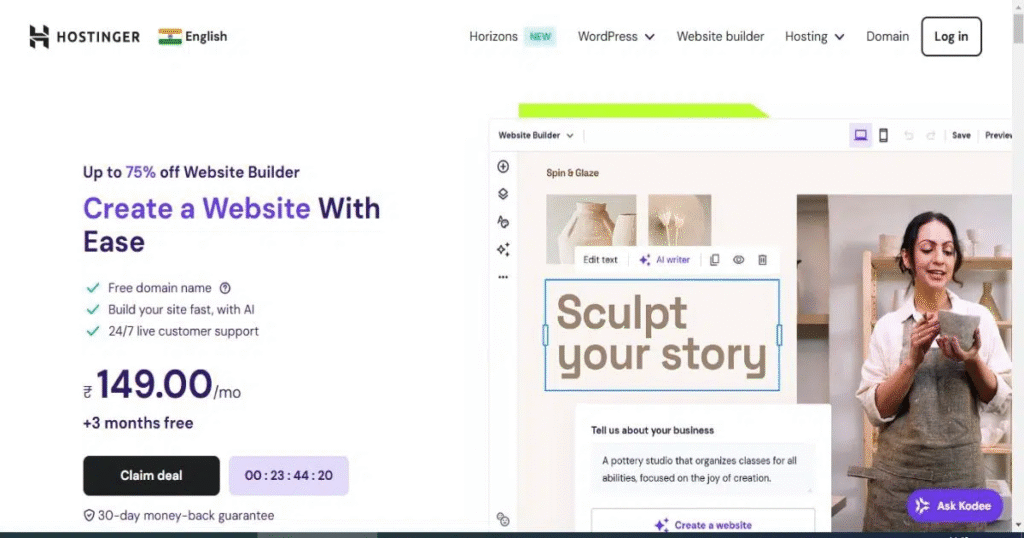Toggle visibility with the eye icon

click(x=739, y=260)
